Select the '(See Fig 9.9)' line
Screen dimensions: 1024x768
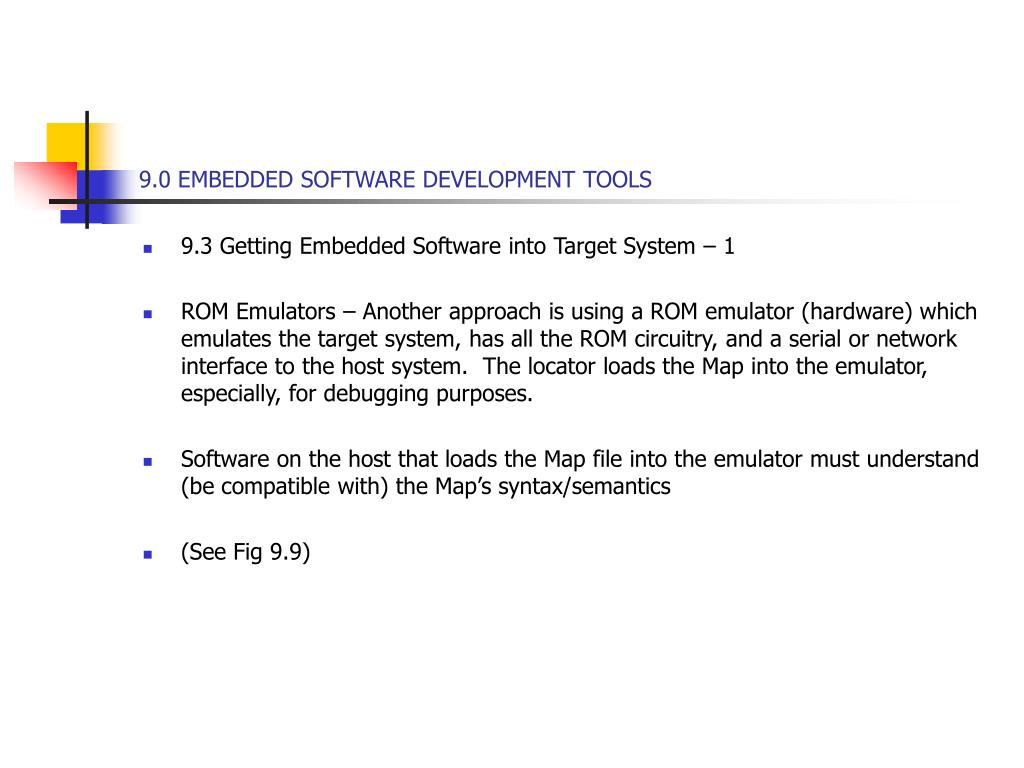[246, 552]
